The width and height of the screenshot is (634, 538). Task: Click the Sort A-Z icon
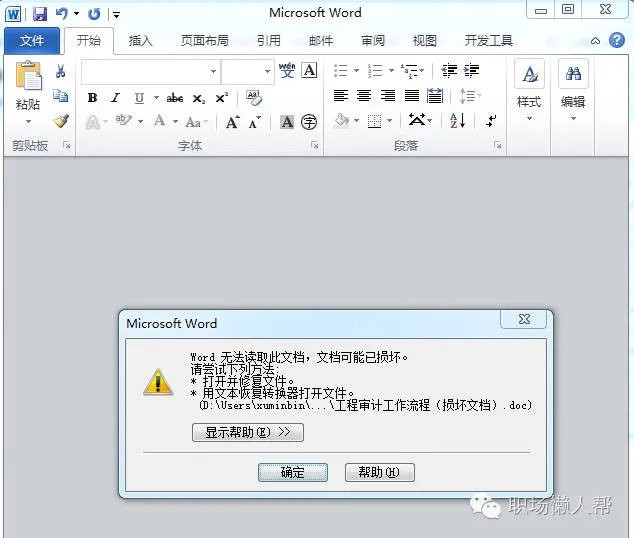458,120
